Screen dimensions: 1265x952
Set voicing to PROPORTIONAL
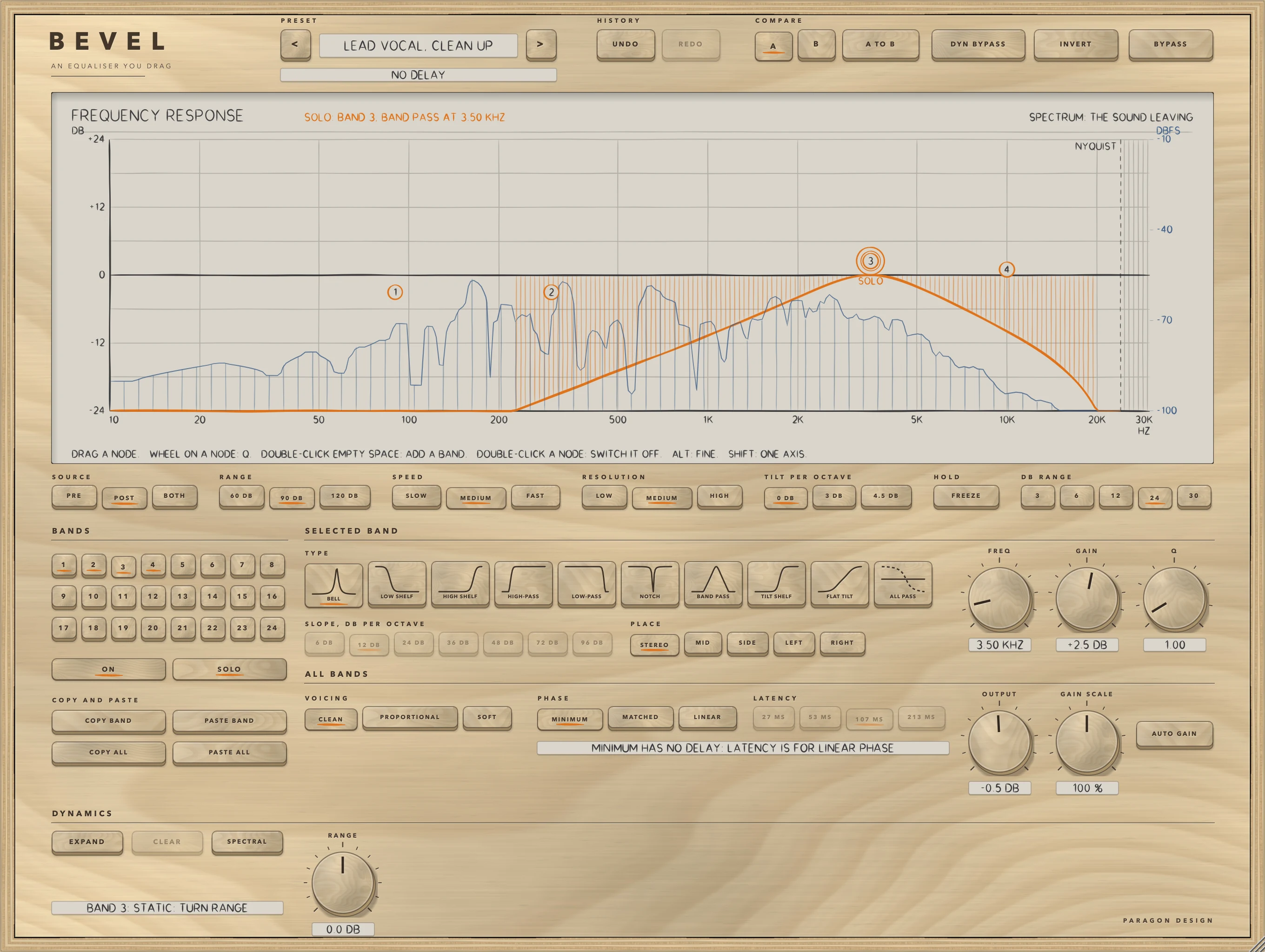410,718
